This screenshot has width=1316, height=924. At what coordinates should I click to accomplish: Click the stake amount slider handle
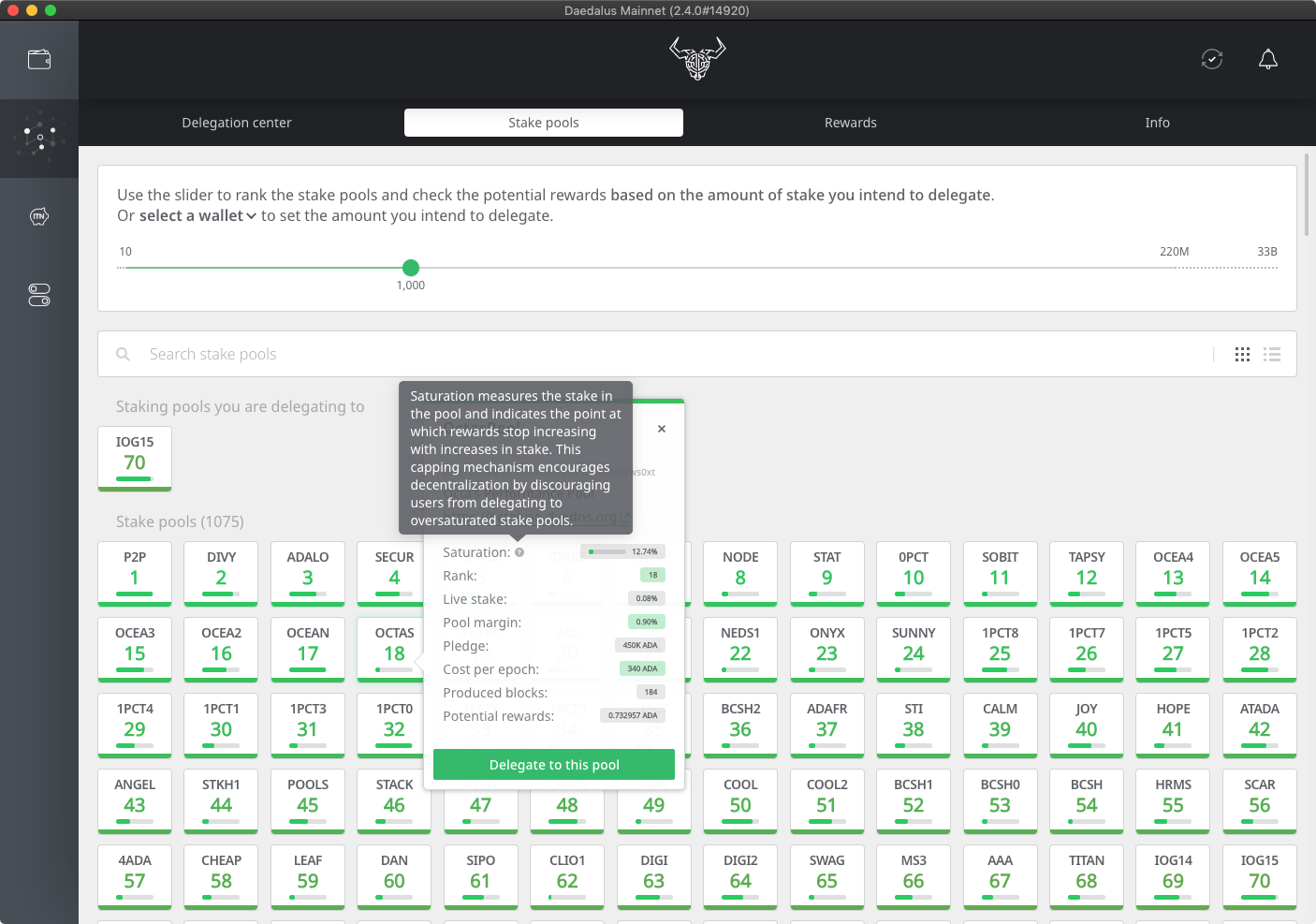[411, 268]
